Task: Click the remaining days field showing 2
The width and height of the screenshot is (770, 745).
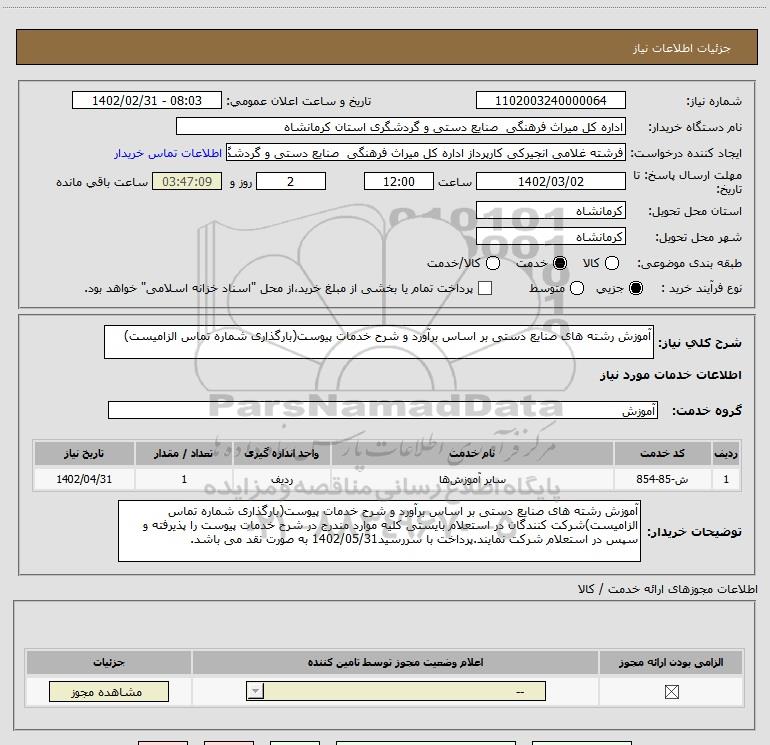Action: coord(291,181)
